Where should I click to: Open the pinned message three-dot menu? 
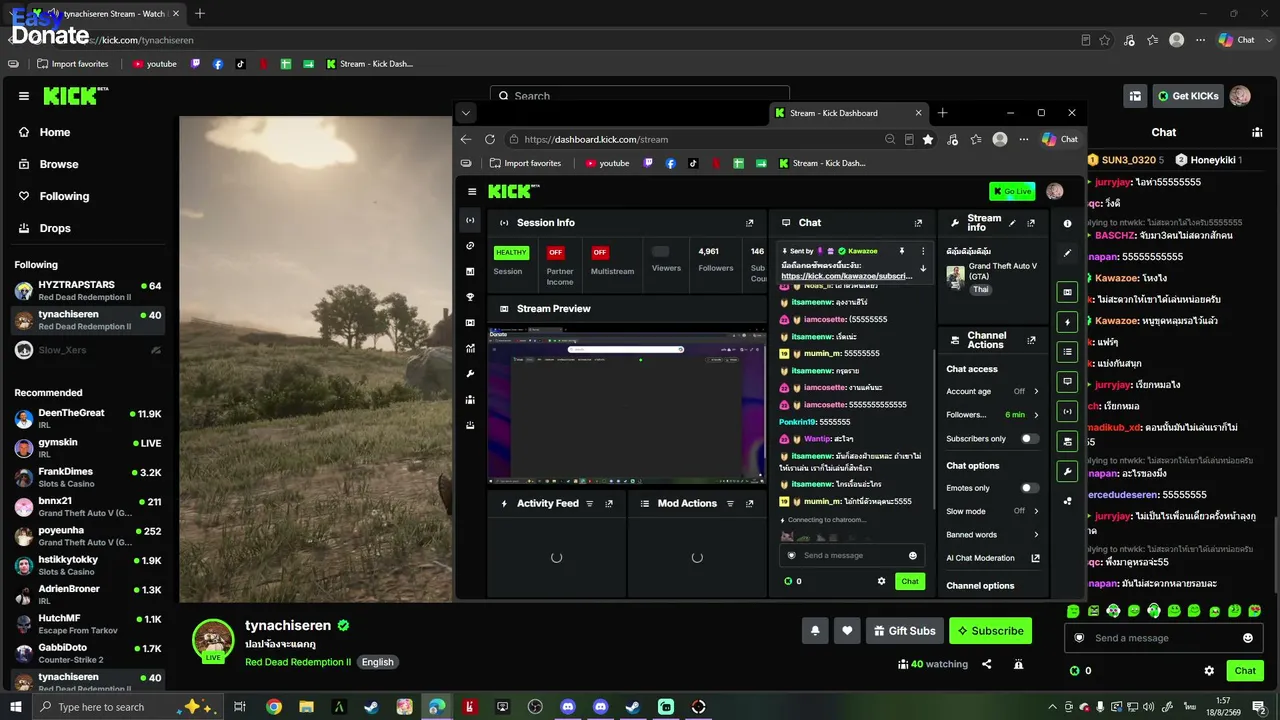pos(923,251)
